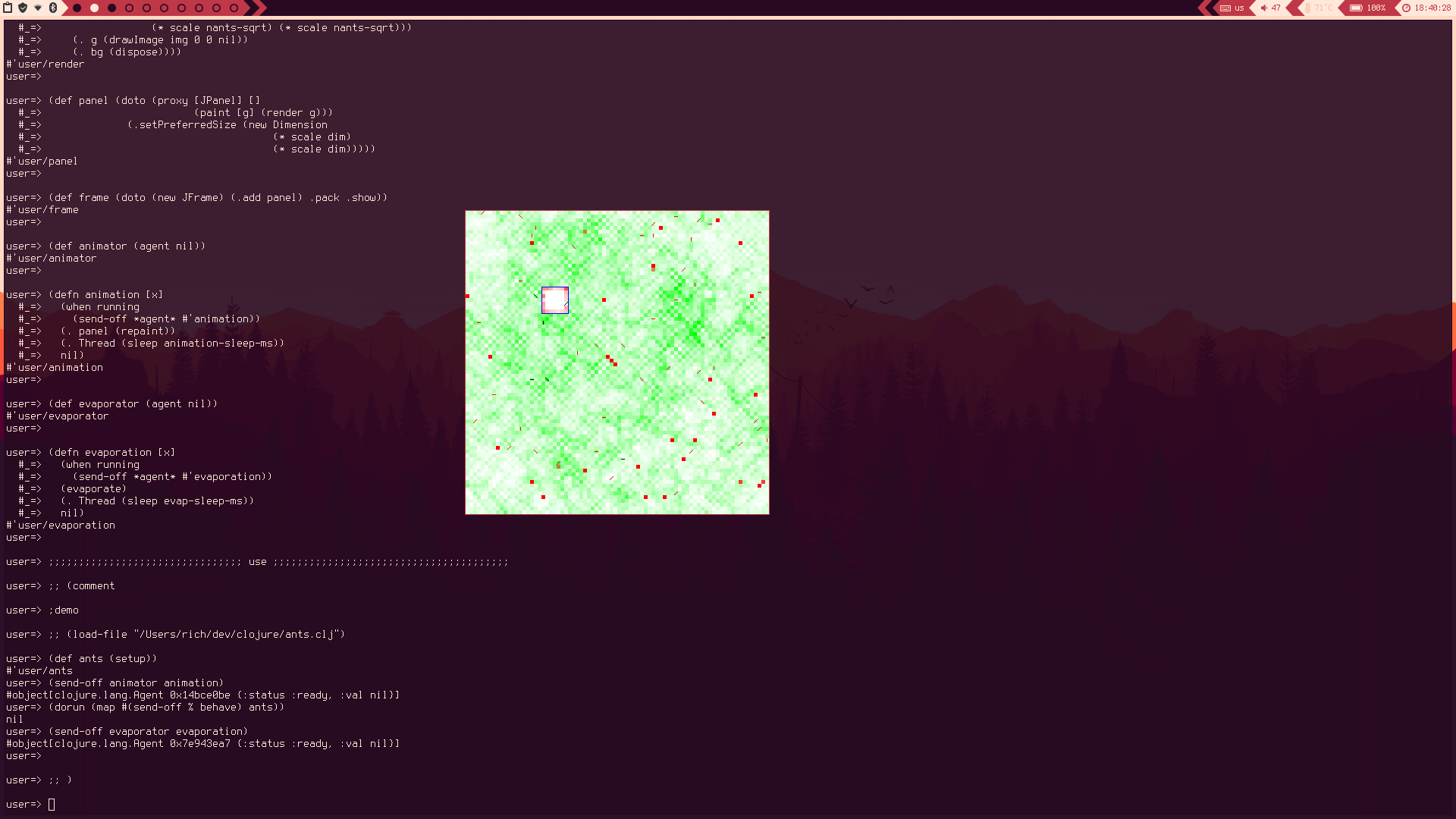
Task: Click the keyboard layout icon
Action: (x=1225, y=8)
